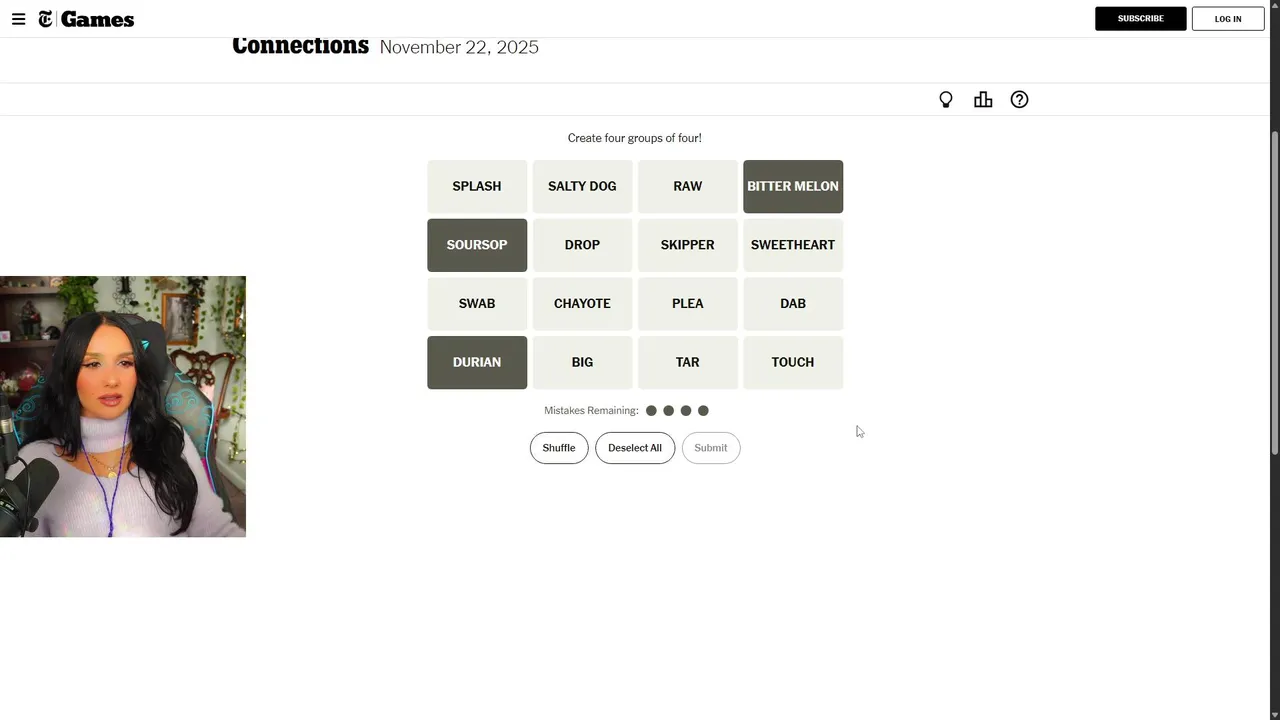1280x720 pixels.
Task: Deselect the SOURSOP tile
Action: (477, 245)
